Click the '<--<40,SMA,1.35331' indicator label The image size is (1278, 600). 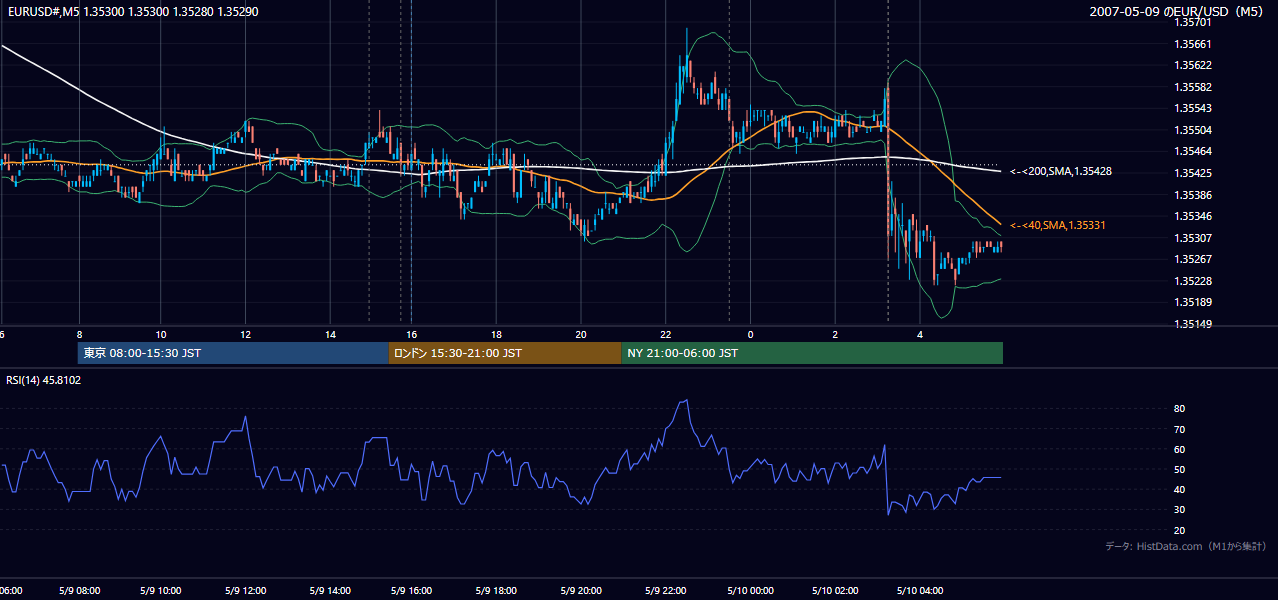(x=1058, y=226)
